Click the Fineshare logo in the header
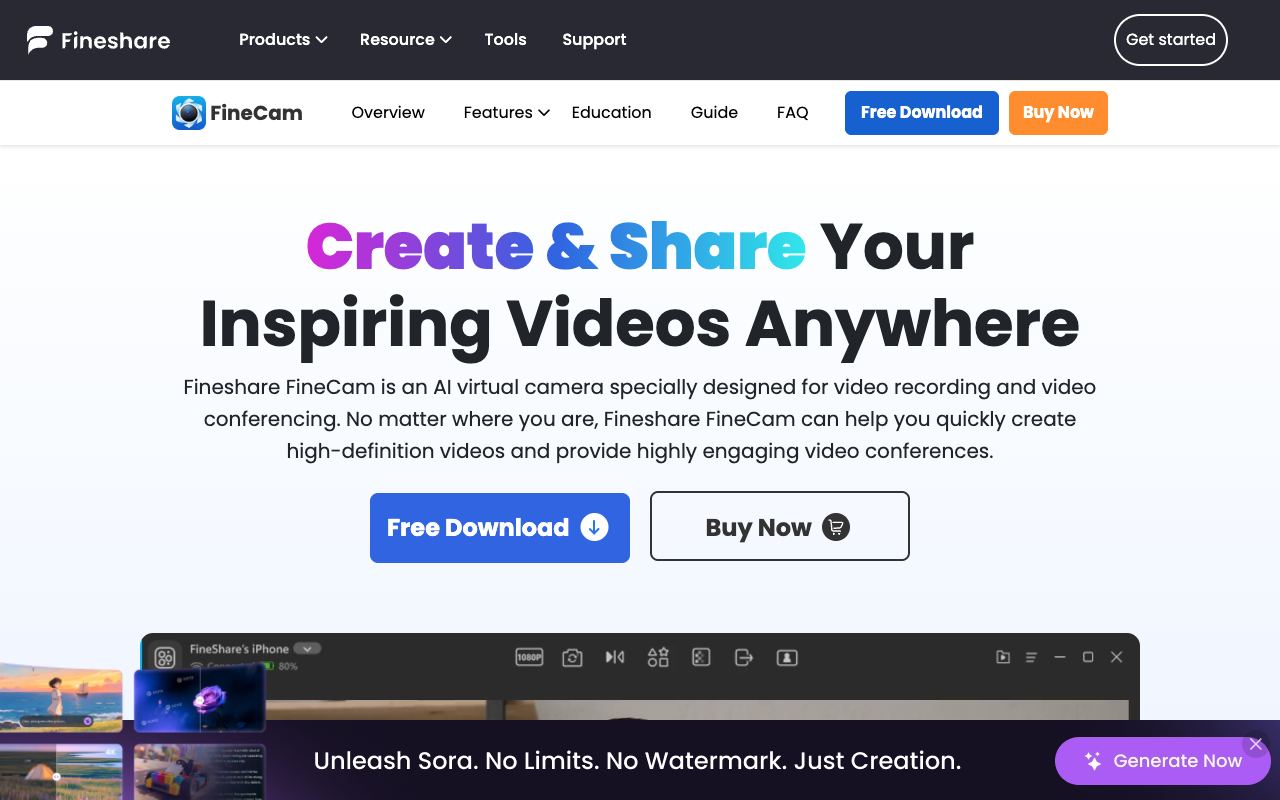Screen dimensions: 1280x800 [x=98, y=40]
